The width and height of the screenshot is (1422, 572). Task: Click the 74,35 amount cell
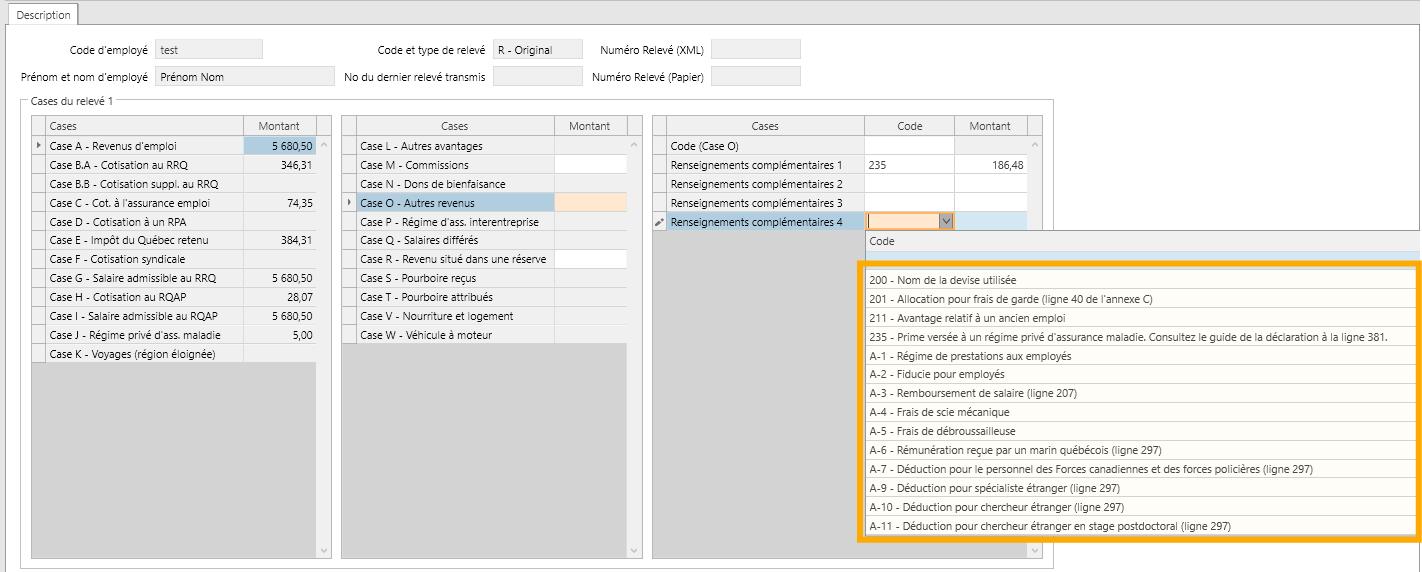(x=280, y=203)
